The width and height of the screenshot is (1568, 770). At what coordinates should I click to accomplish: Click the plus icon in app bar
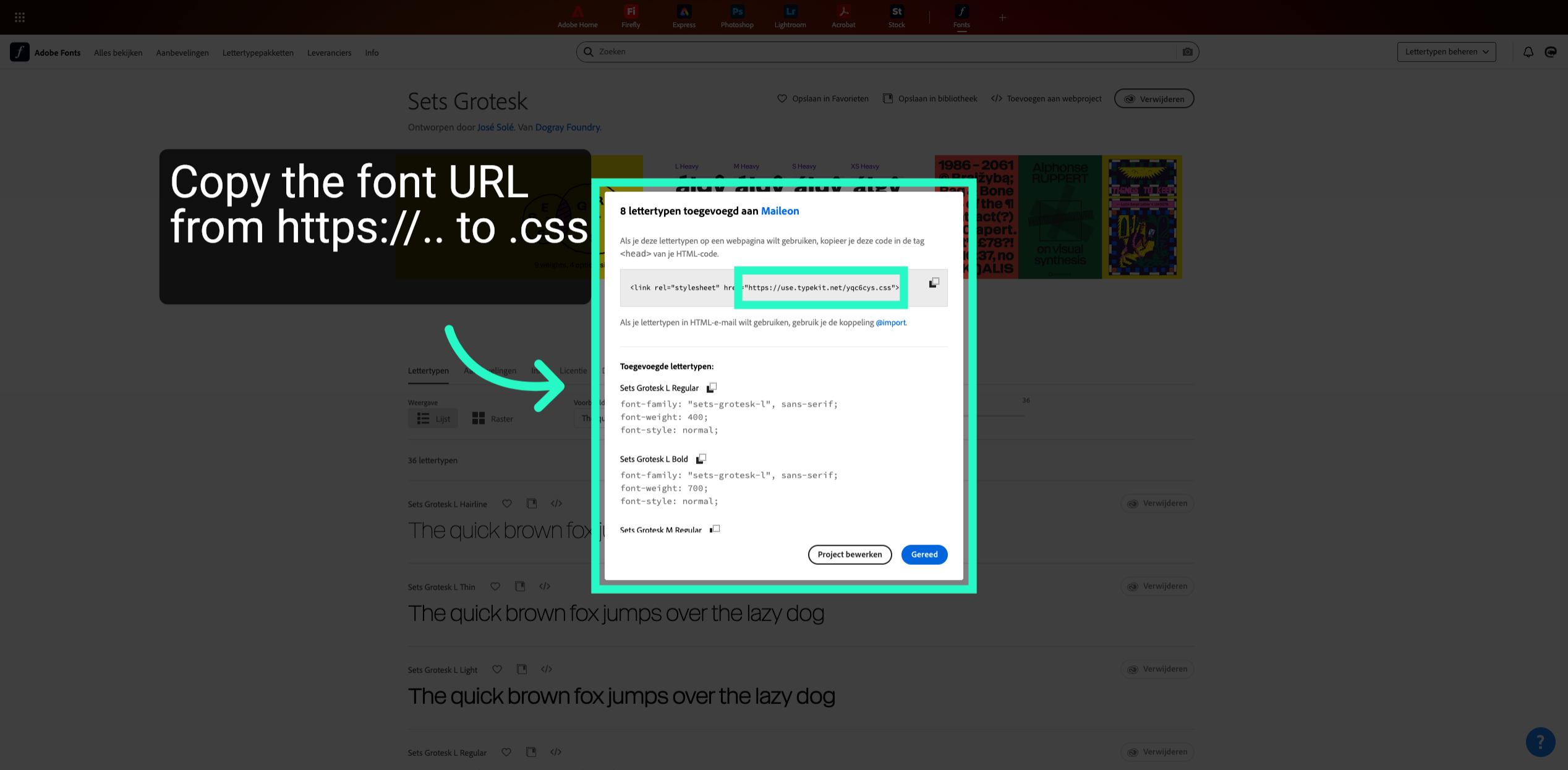[1002, 17]
